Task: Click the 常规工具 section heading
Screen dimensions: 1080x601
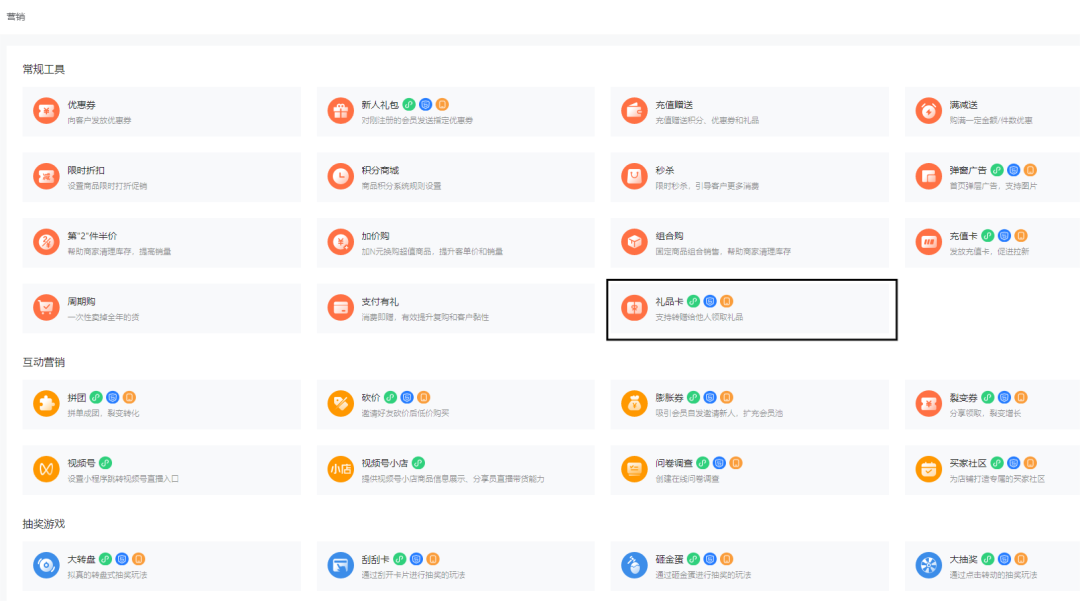Action: click(43, 69)
